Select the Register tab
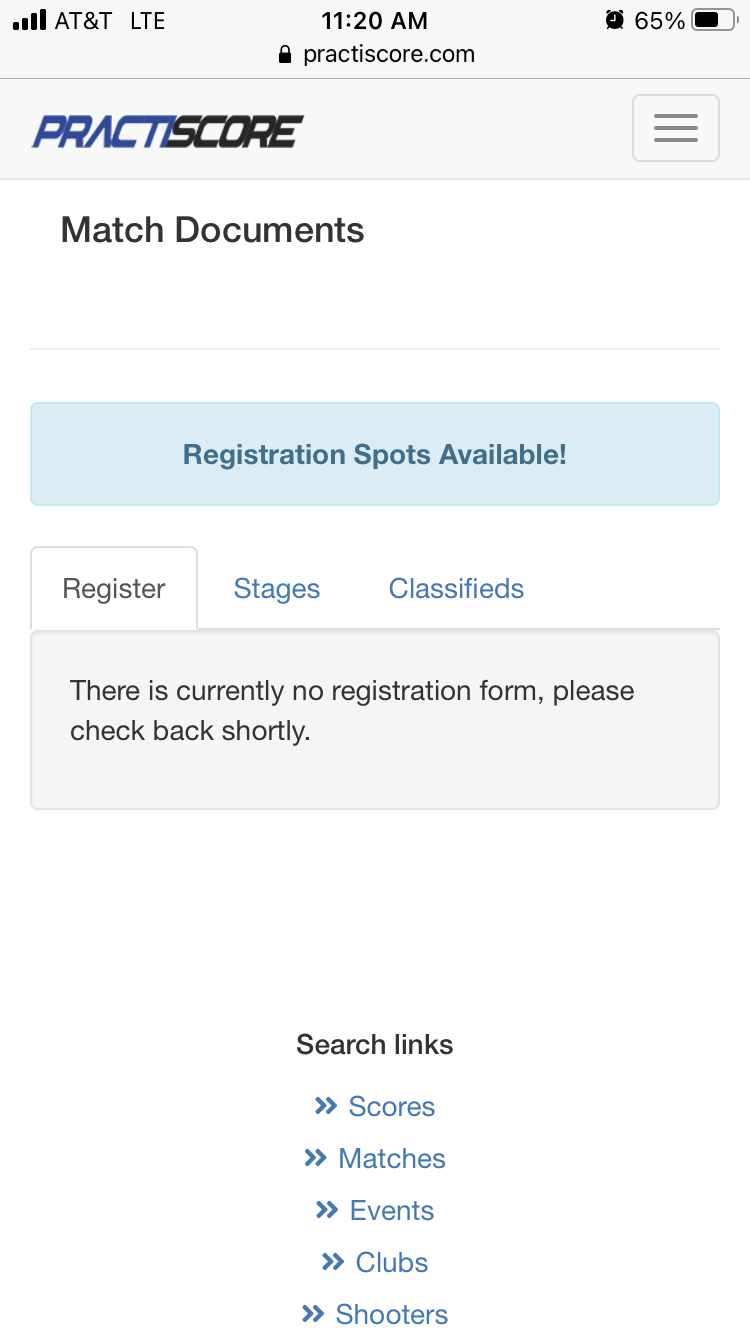The height and width of the screenshot is (1334, 750). 114,589
